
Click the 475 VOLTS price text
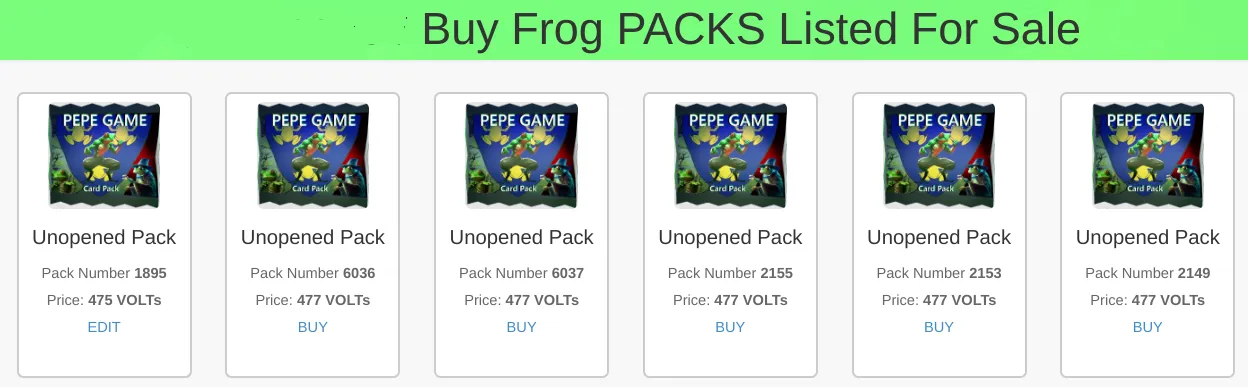[125, 300]
